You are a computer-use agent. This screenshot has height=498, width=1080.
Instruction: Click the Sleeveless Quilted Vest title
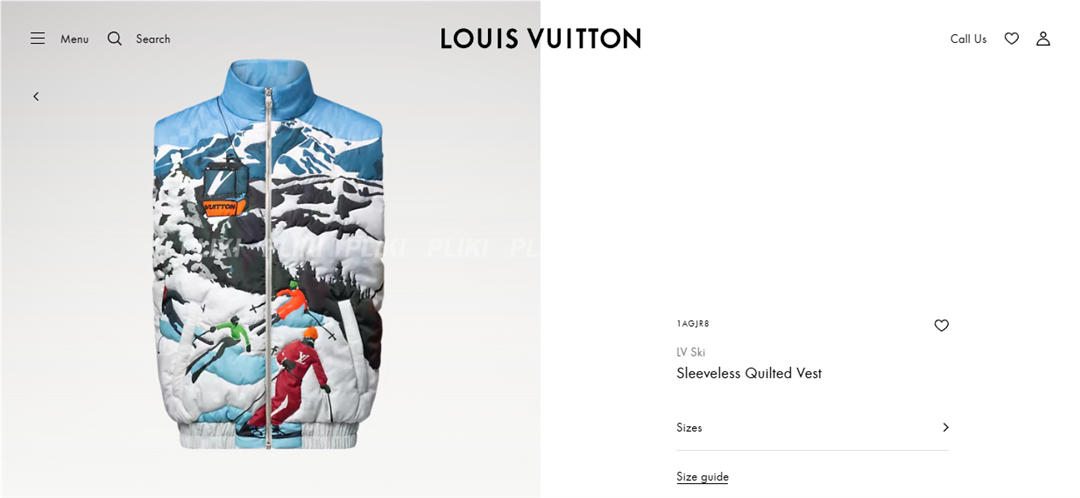[x=749, y=373]
